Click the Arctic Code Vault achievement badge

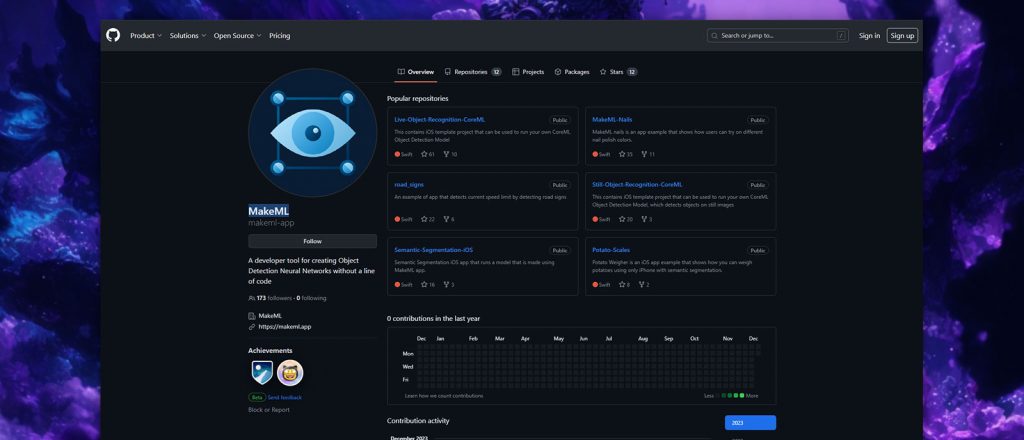[262, 373]
